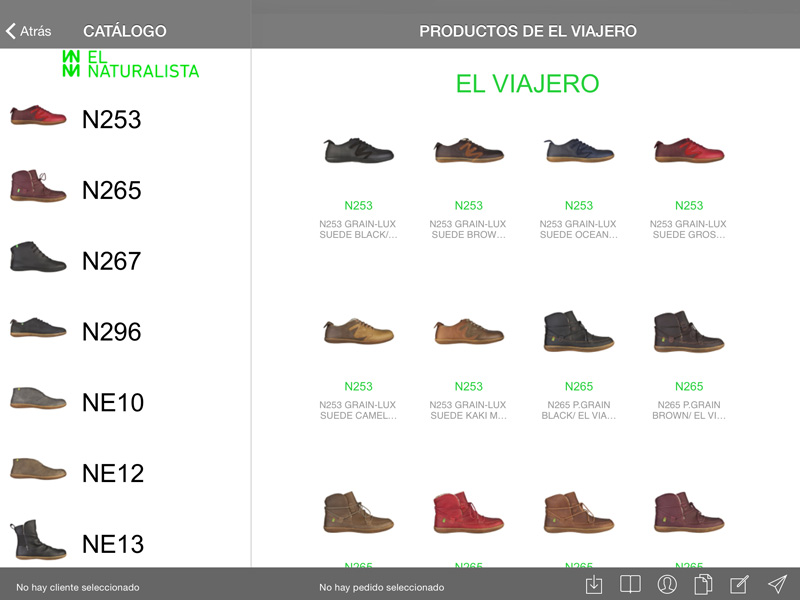Tap 'N253 GRAIN-LUX SUEDE BLACK/…' description
The width and height of the screenshot is (800, 600).
pos(358,229)
